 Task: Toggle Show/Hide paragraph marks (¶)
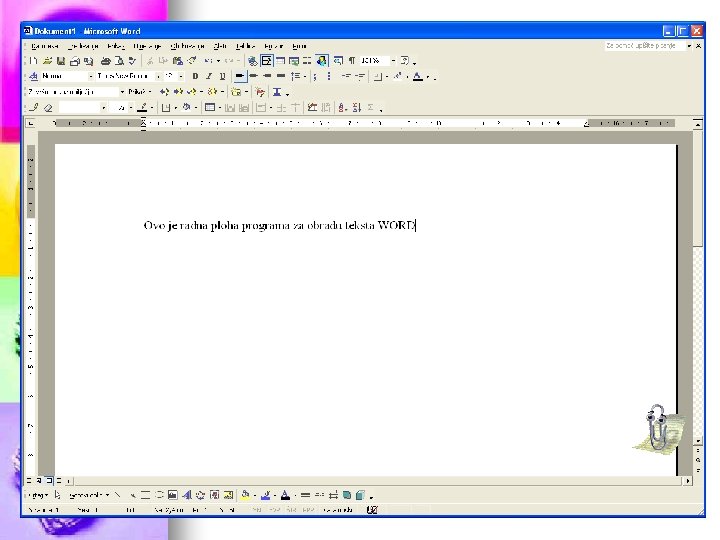(x=352, y=61)
